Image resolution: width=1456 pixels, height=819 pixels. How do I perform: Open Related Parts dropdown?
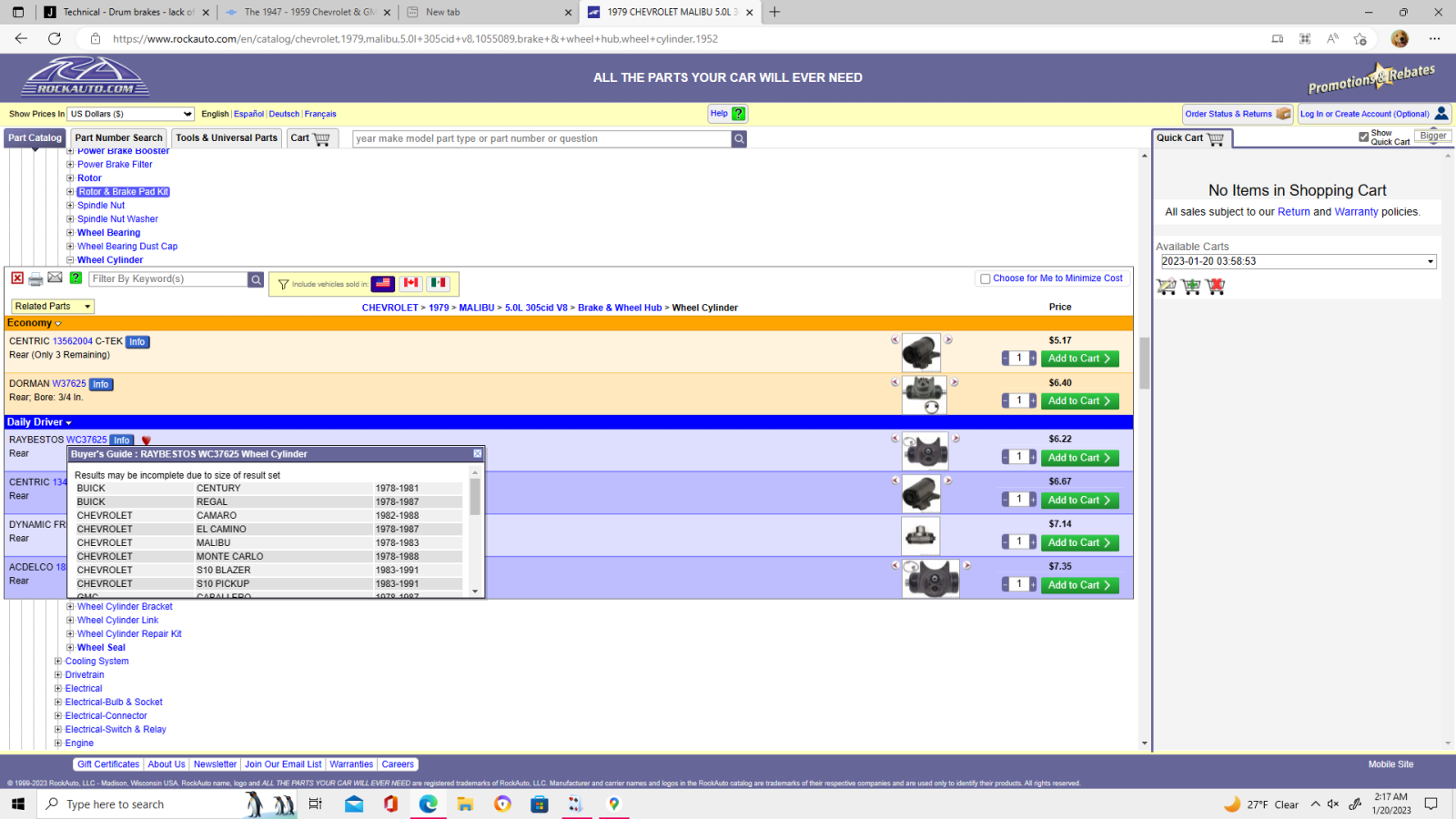(53, 306)
